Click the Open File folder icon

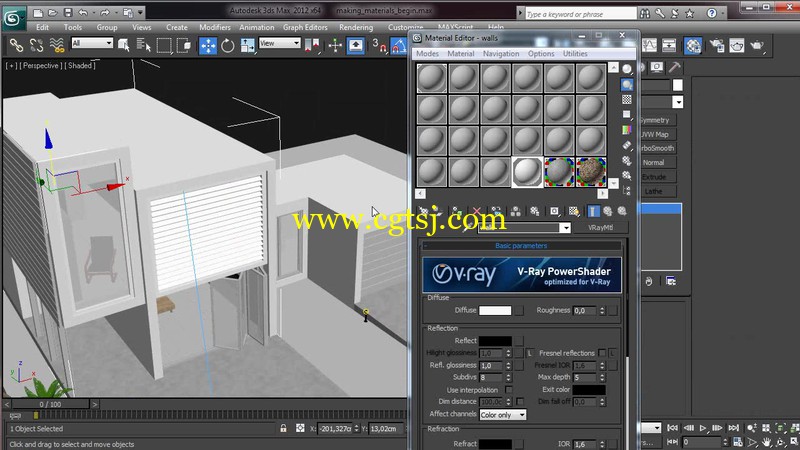pos(53,12)
